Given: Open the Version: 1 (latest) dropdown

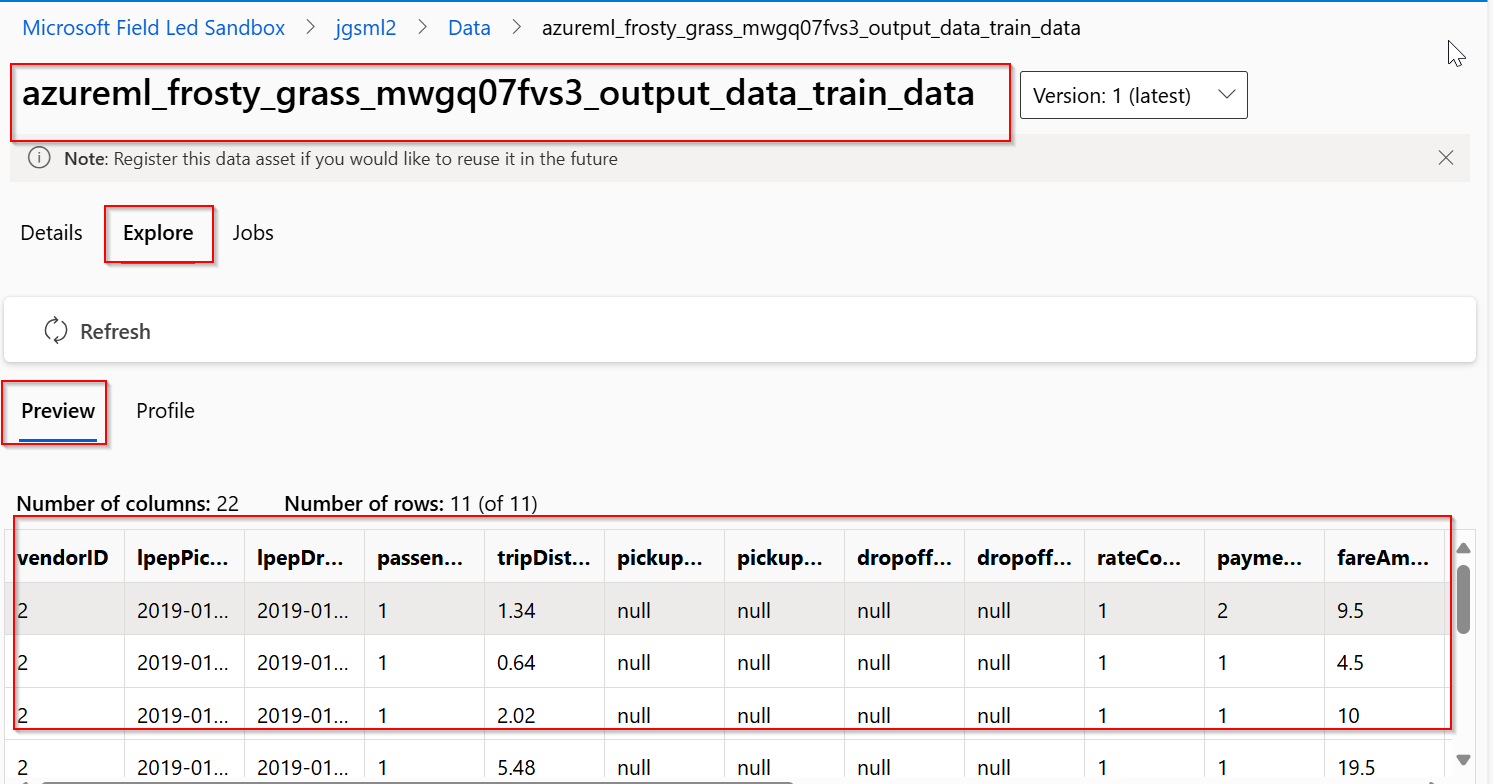Looking at the screenshot, I should tap(1133, 95).
